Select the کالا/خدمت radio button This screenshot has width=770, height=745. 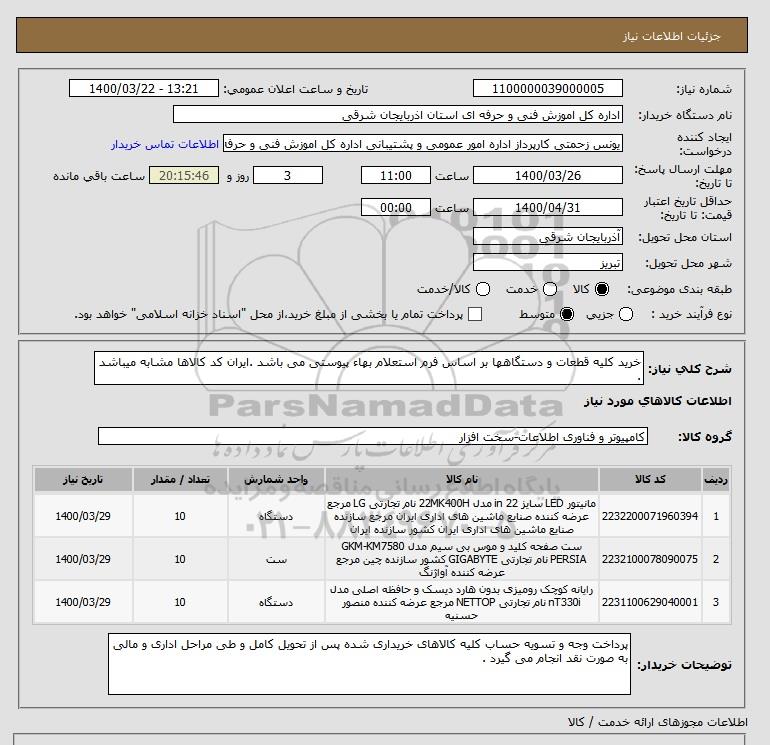coord(483,289)
